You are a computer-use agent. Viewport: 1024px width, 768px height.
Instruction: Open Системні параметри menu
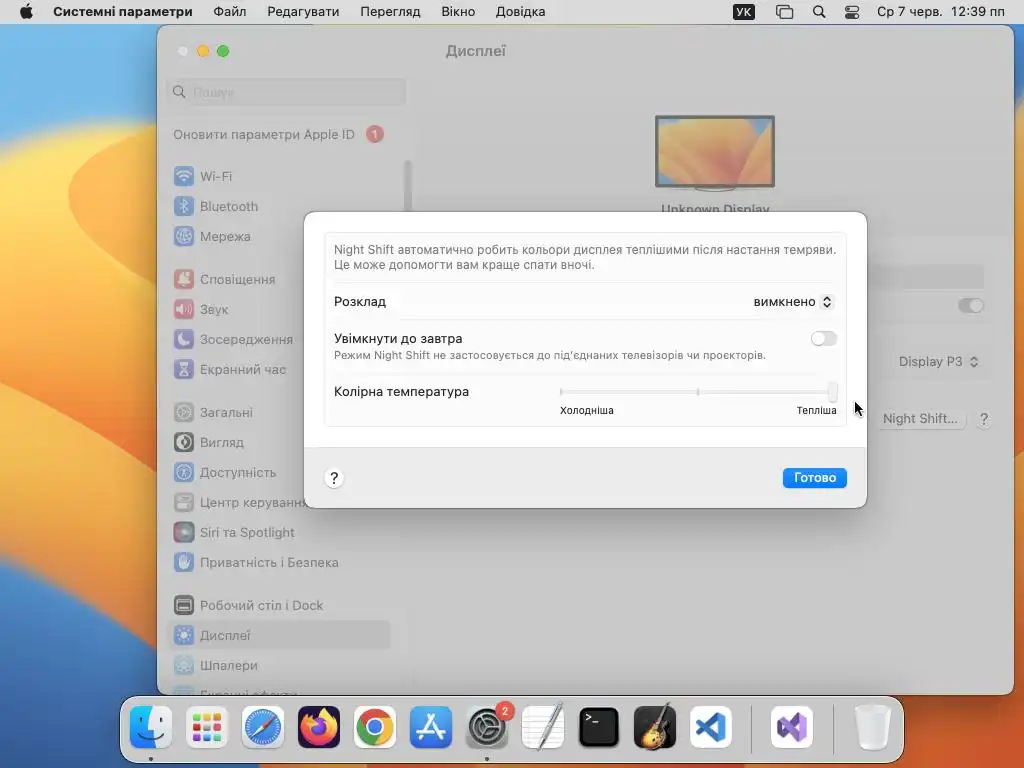pyautogui.click(x=123, y=12)
